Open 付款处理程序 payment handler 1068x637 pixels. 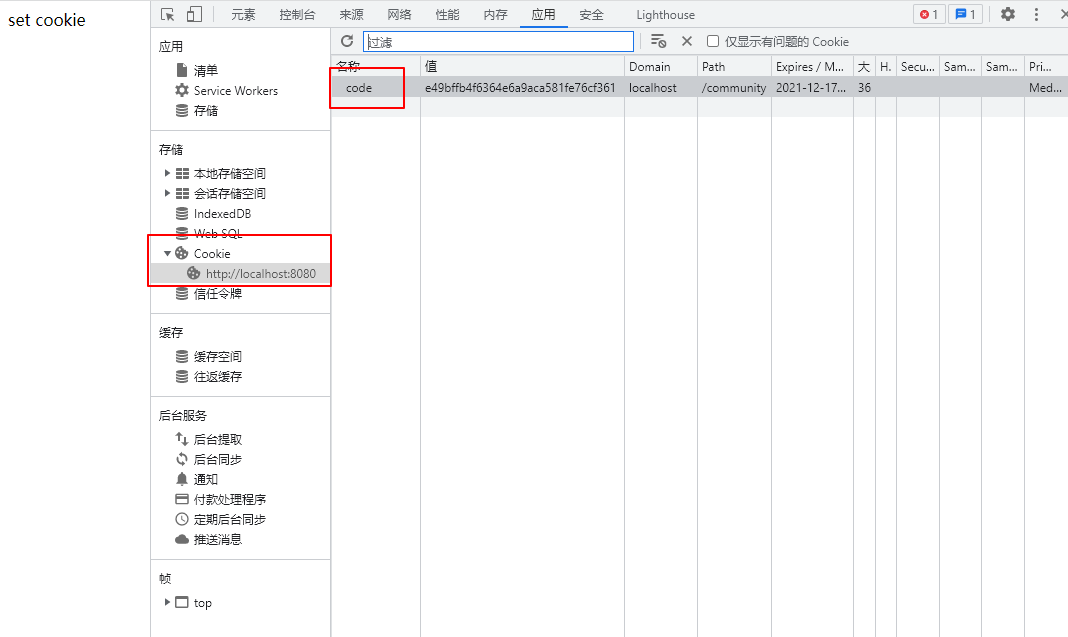click(230, 499)
